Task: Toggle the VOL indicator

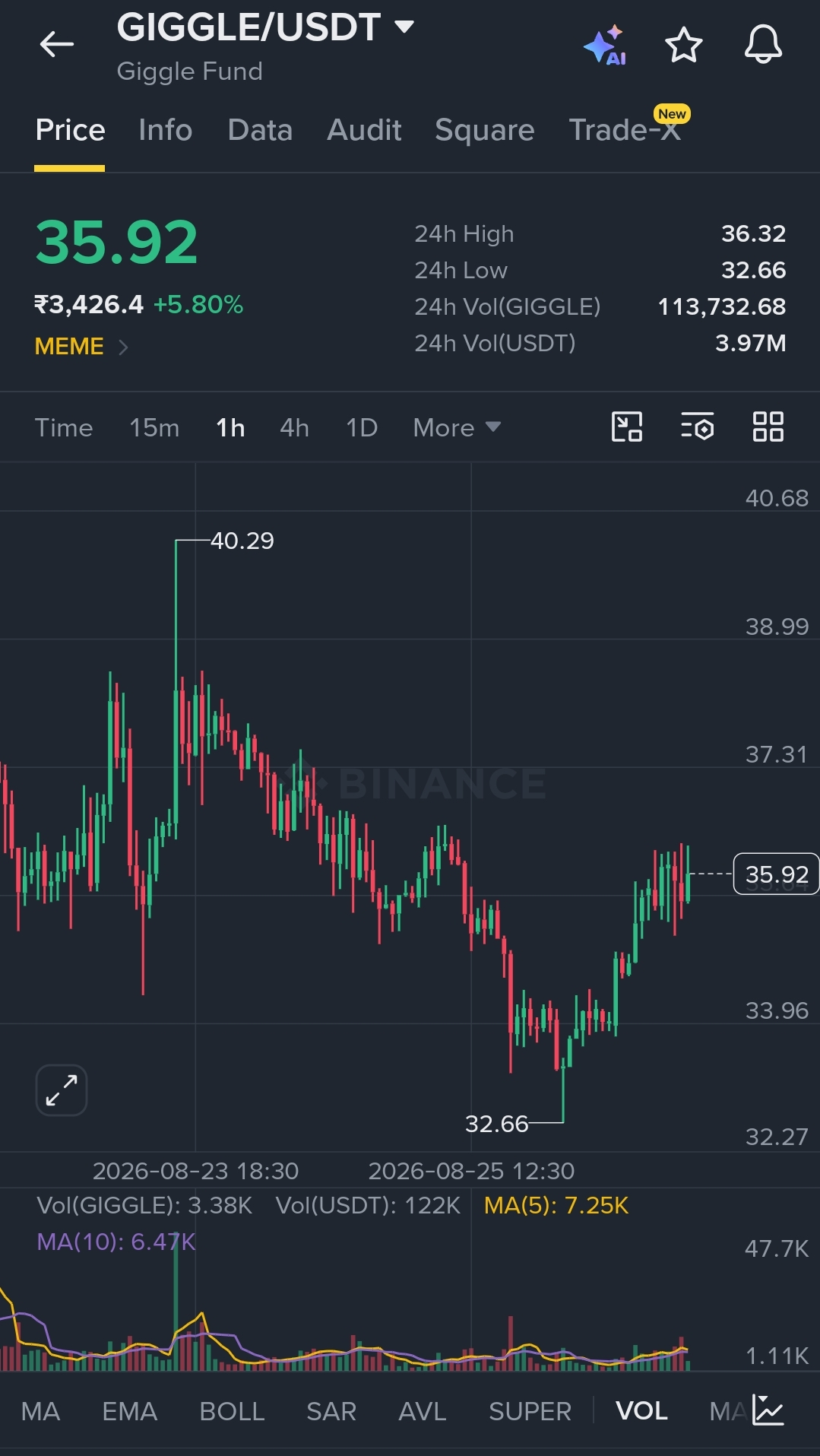Action: 641,1411
